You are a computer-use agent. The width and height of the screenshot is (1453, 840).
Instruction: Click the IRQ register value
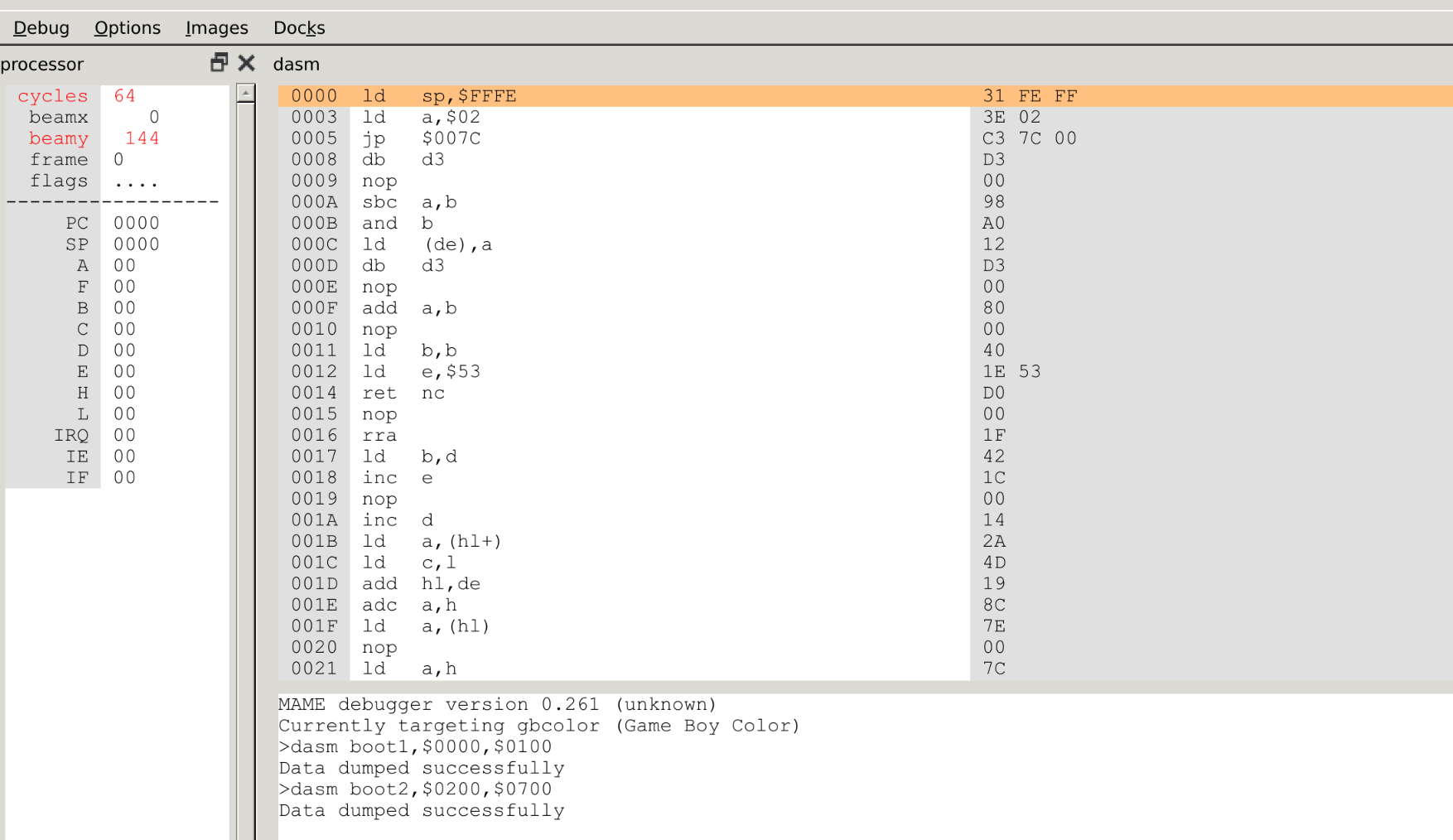124,436
